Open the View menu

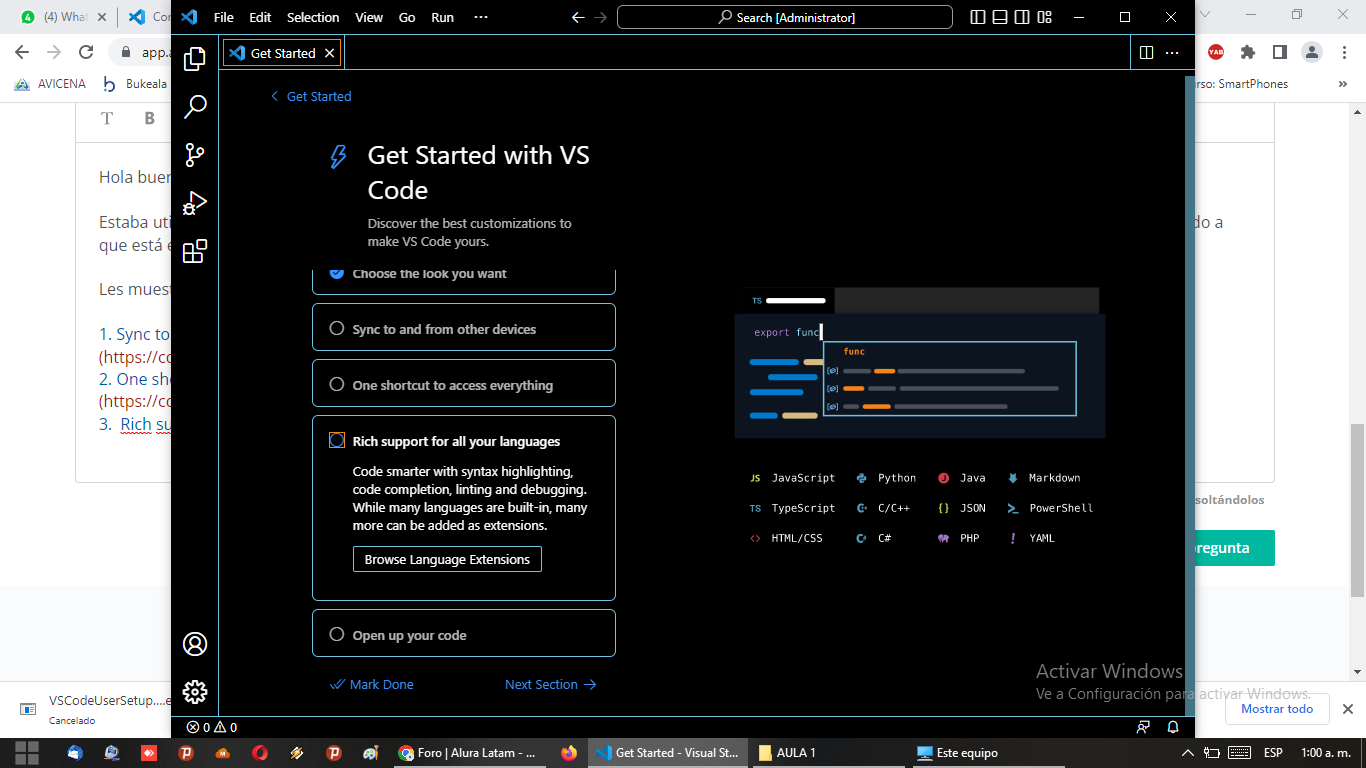pyautogui.click(x=369, y=17)
